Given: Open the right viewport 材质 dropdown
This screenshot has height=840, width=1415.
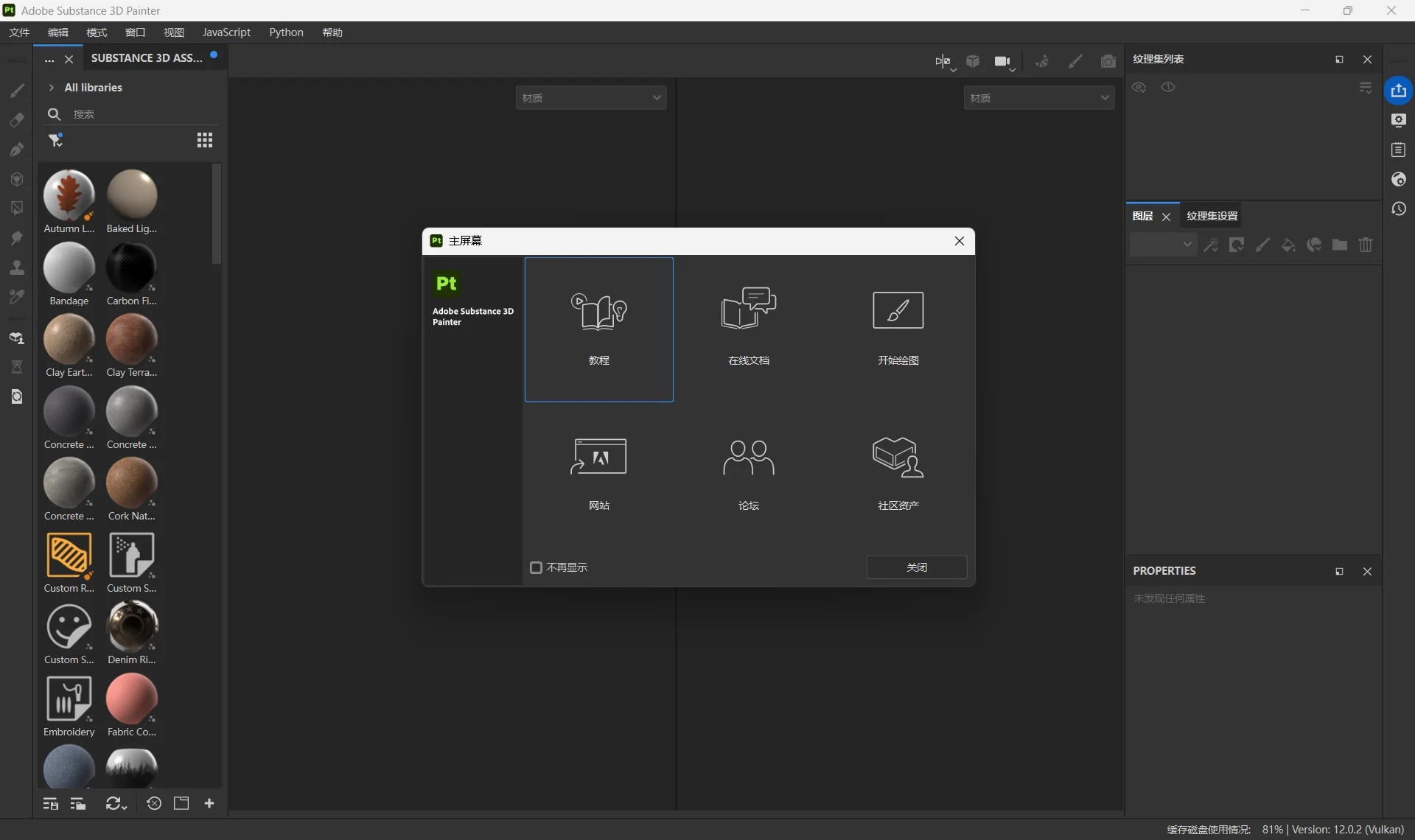Looking at the screenshot, I should (x=1039, y=98).
